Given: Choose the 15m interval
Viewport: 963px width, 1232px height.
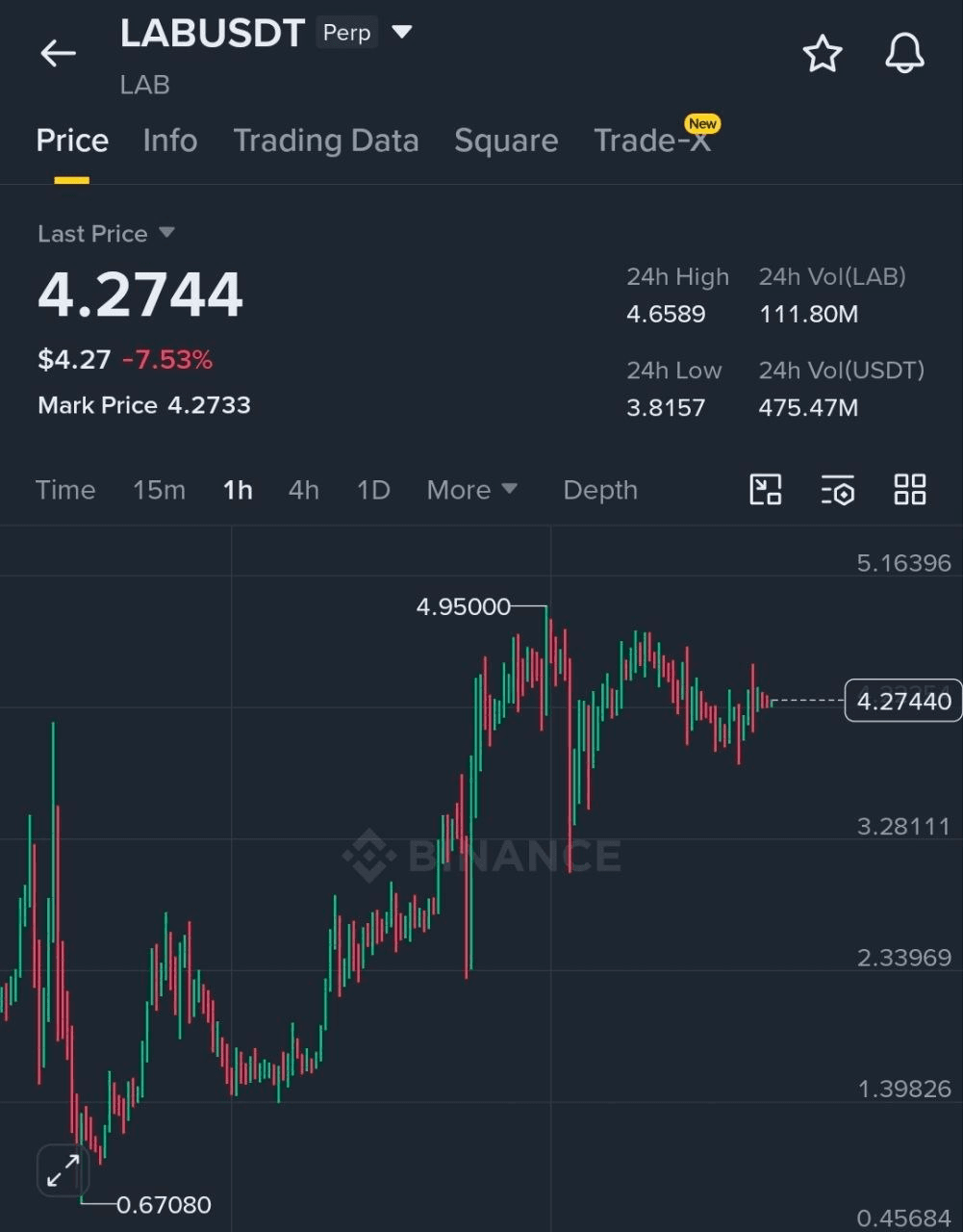Looking at the screenshot, I should click(x=159, y=490).
